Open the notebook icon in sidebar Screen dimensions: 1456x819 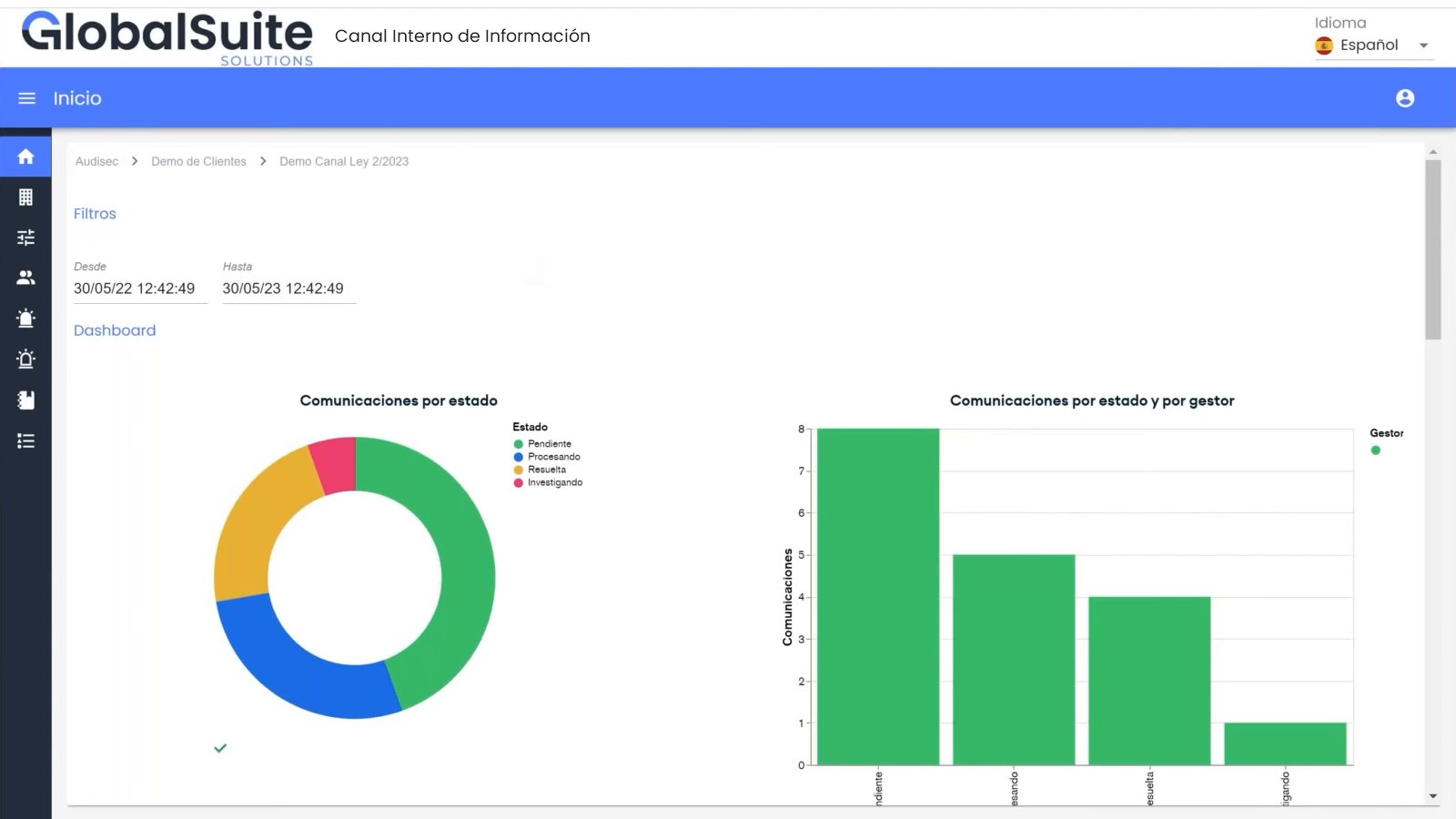(25, 399)
